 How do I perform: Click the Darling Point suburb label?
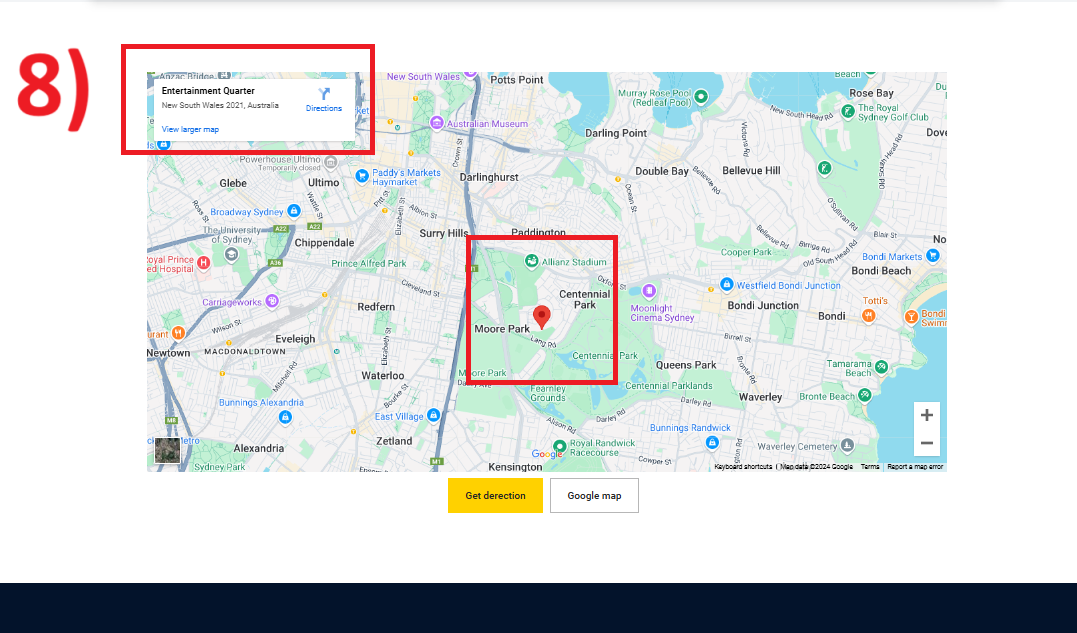[x=616, y=133]
